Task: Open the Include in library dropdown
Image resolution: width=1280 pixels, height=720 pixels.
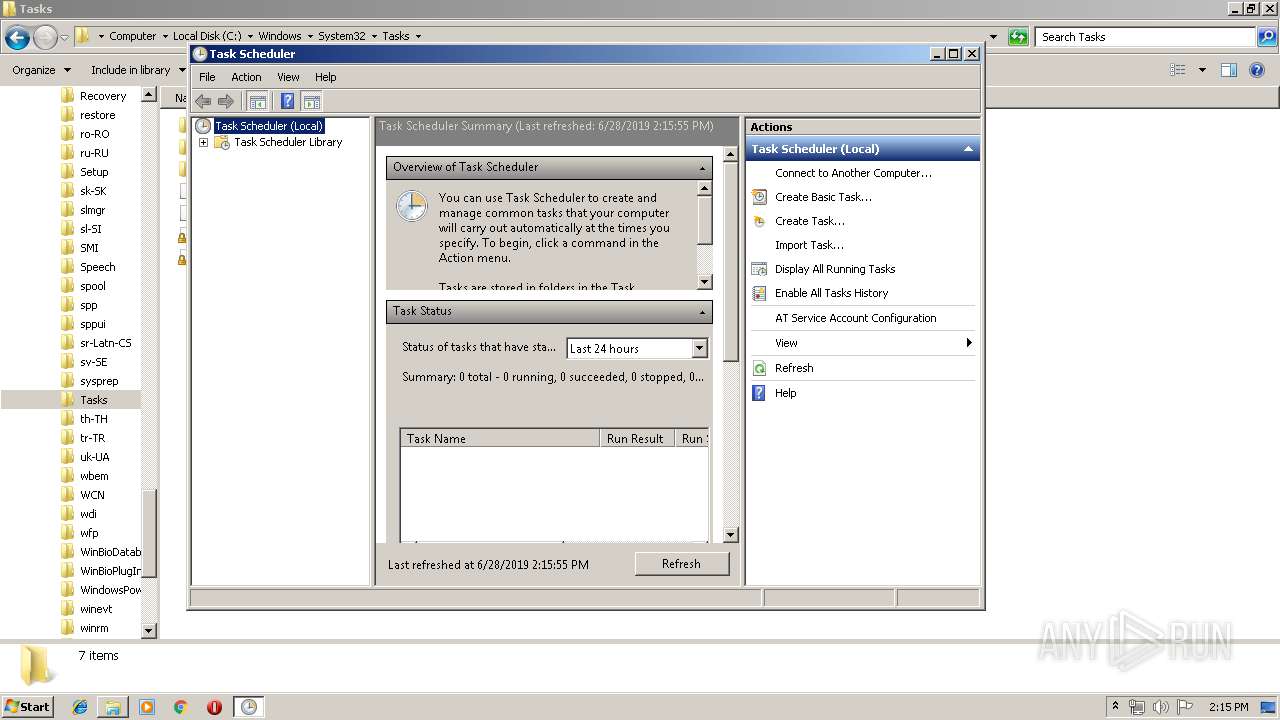Action: (x=138, y=70)
